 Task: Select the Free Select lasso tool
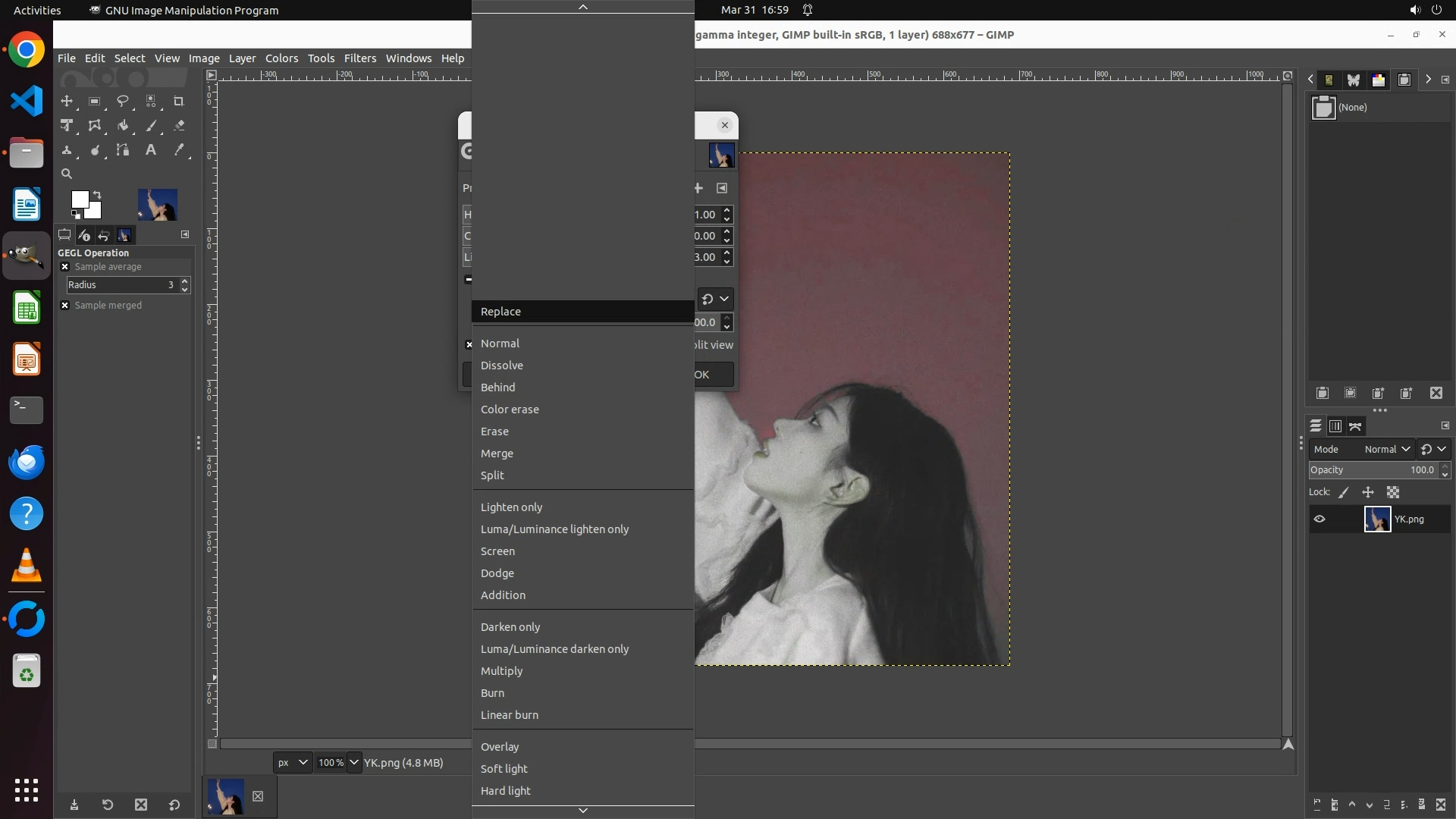[122, 101]
